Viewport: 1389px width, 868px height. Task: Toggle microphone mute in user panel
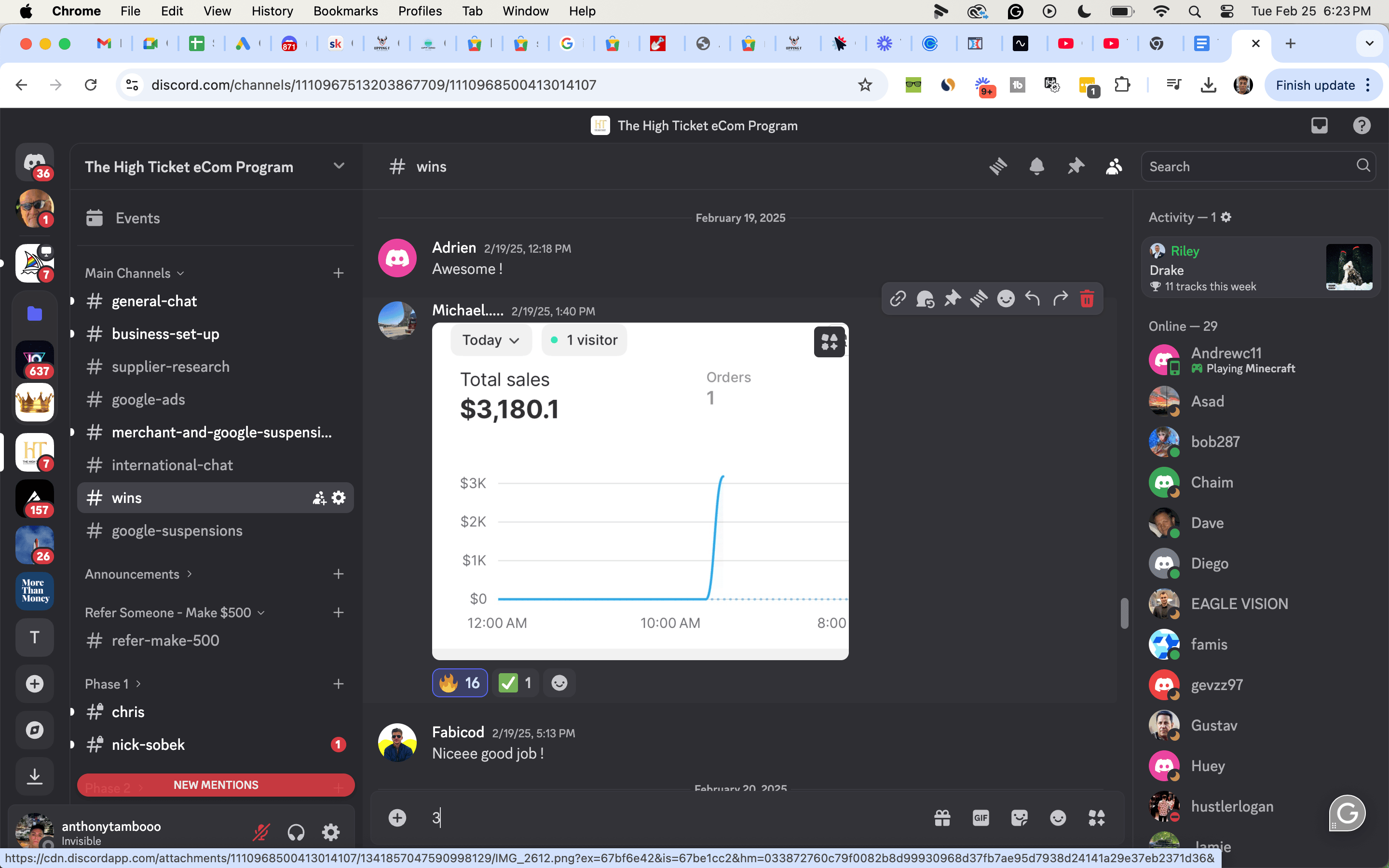pyautogui.click(x=261, y=832)
